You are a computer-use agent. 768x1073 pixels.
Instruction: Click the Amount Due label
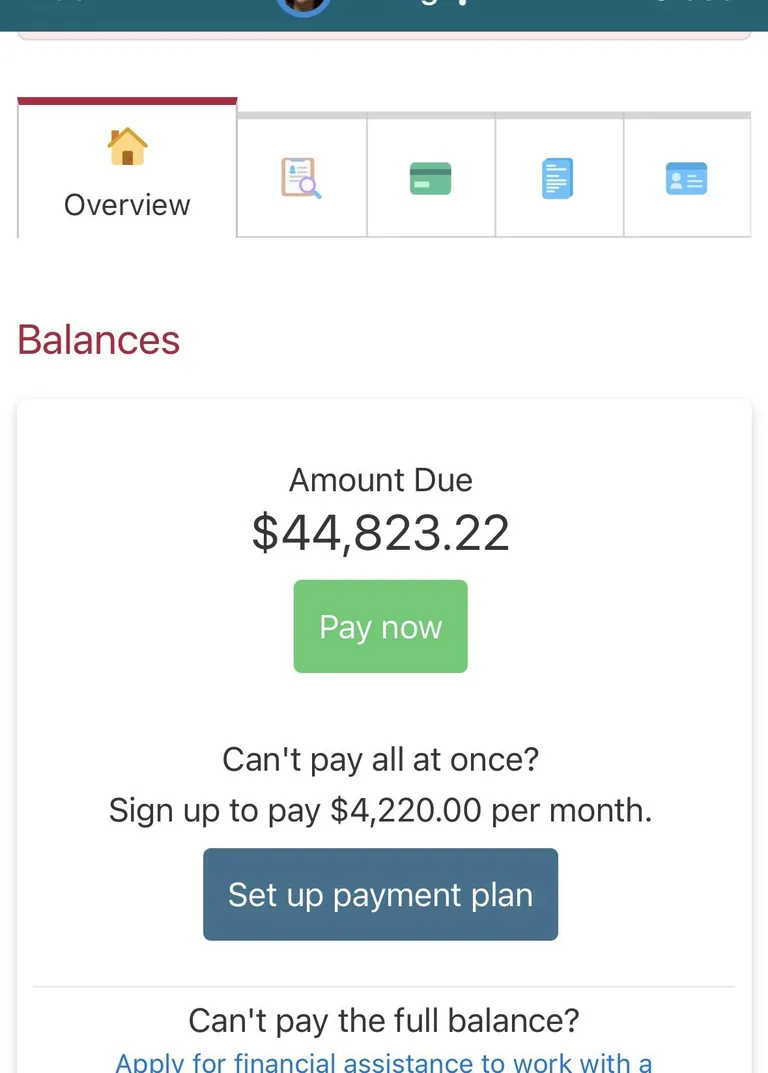(380, 480)
